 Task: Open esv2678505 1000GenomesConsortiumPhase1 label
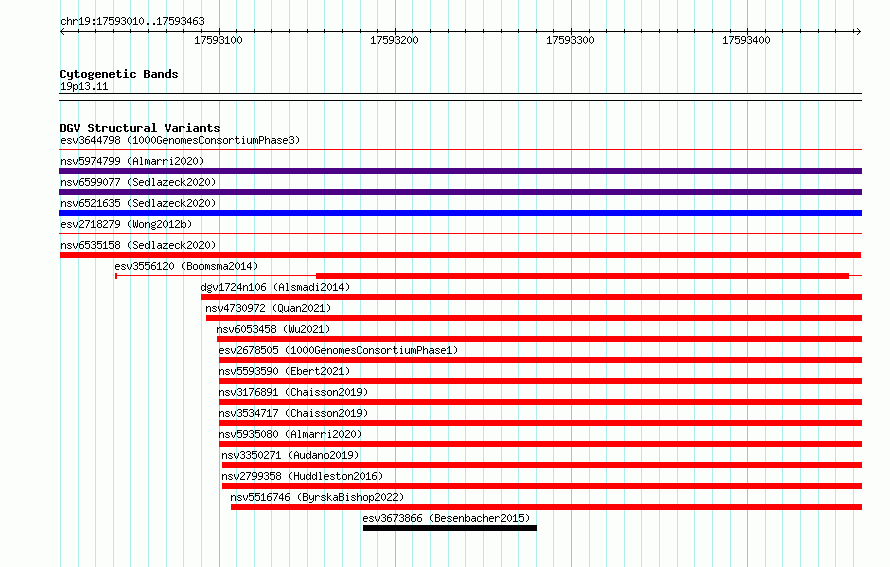point(338,350)
